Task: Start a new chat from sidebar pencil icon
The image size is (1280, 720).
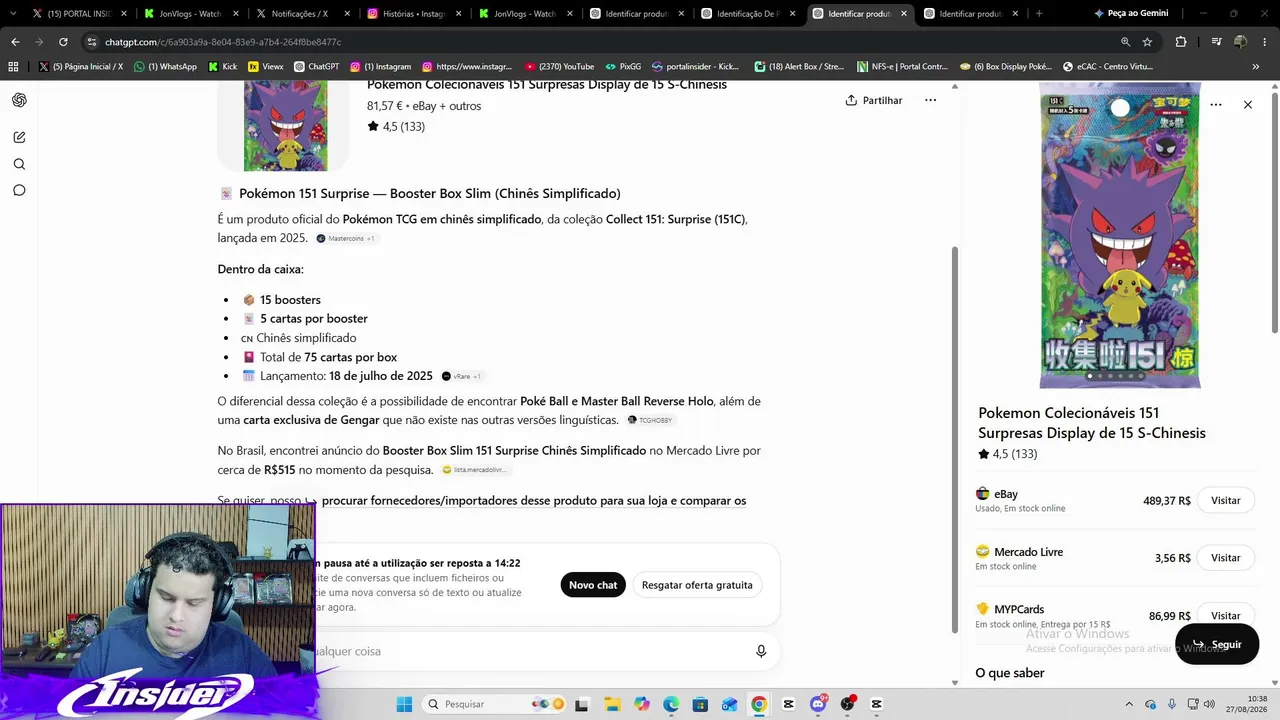Action: click(x=19, y=137)
